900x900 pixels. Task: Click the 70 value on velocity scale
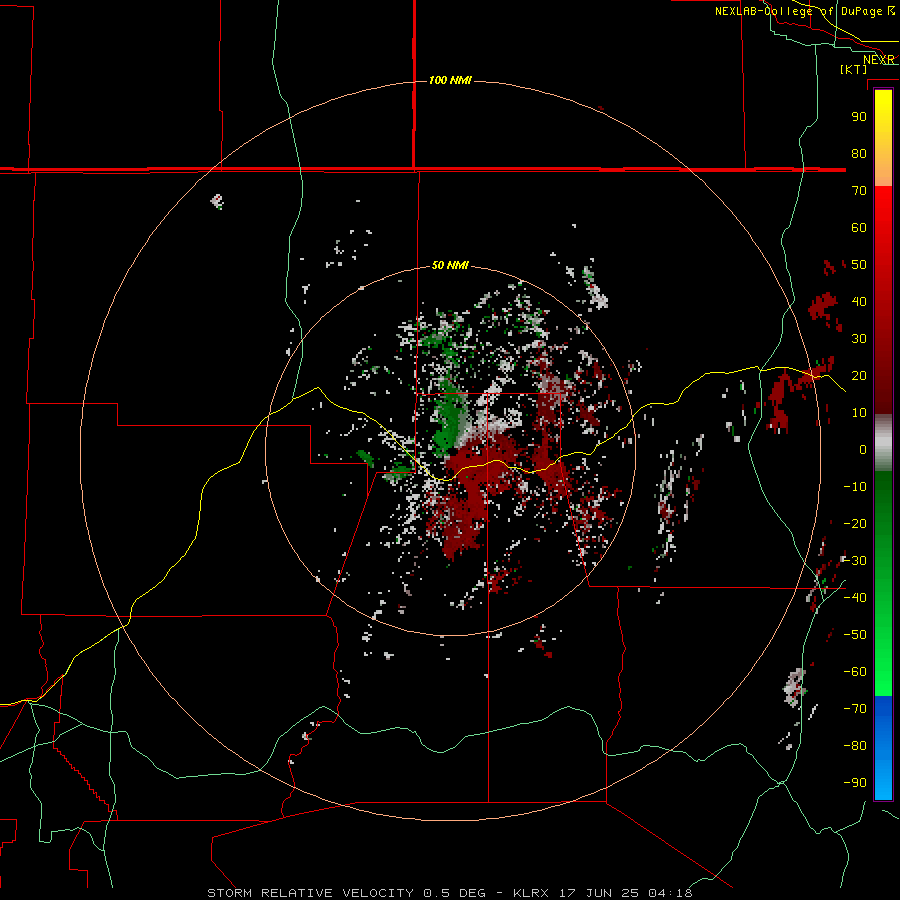tap(859, 191)
